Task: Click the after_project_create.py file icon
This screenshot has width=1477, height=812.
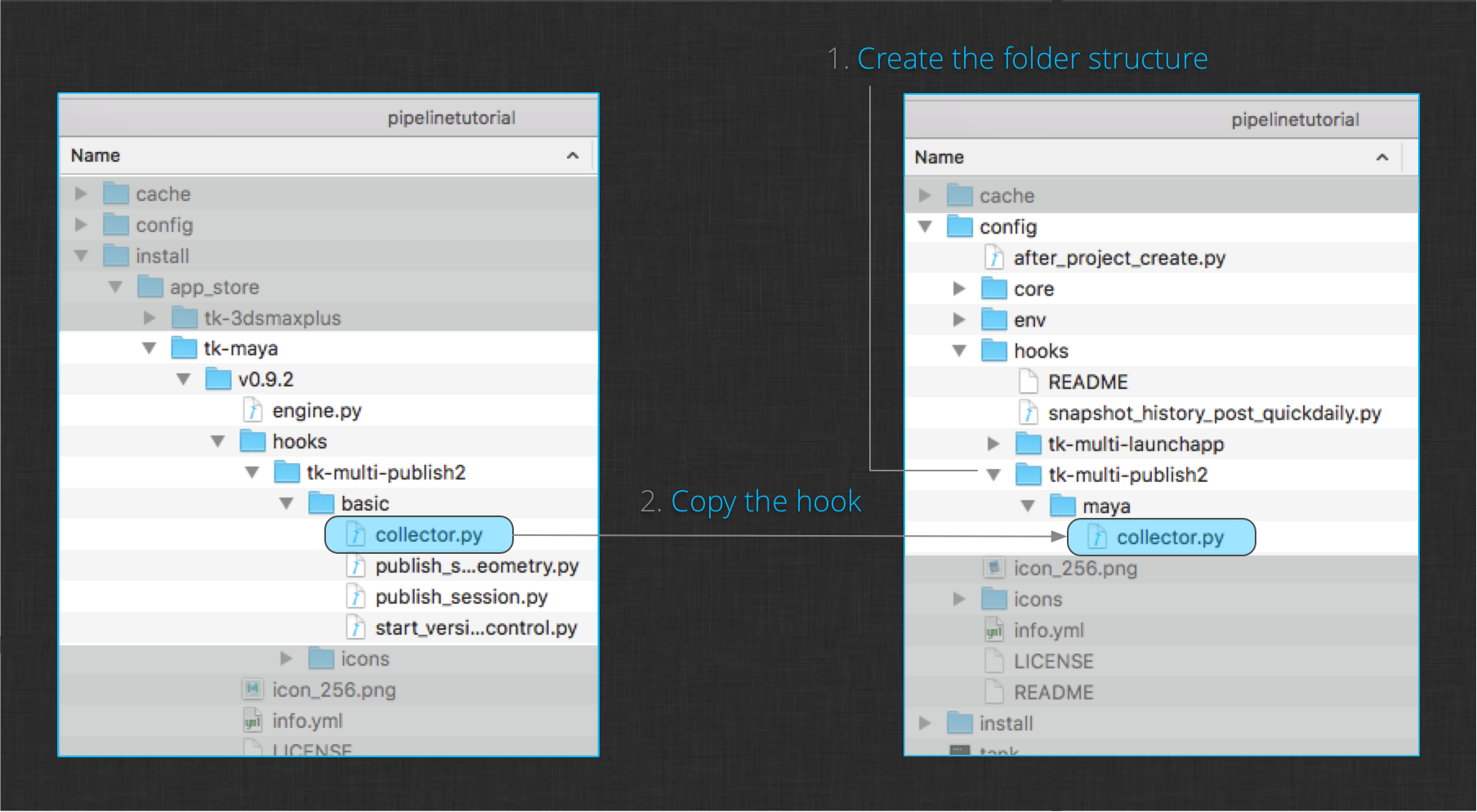Action: 994,257
